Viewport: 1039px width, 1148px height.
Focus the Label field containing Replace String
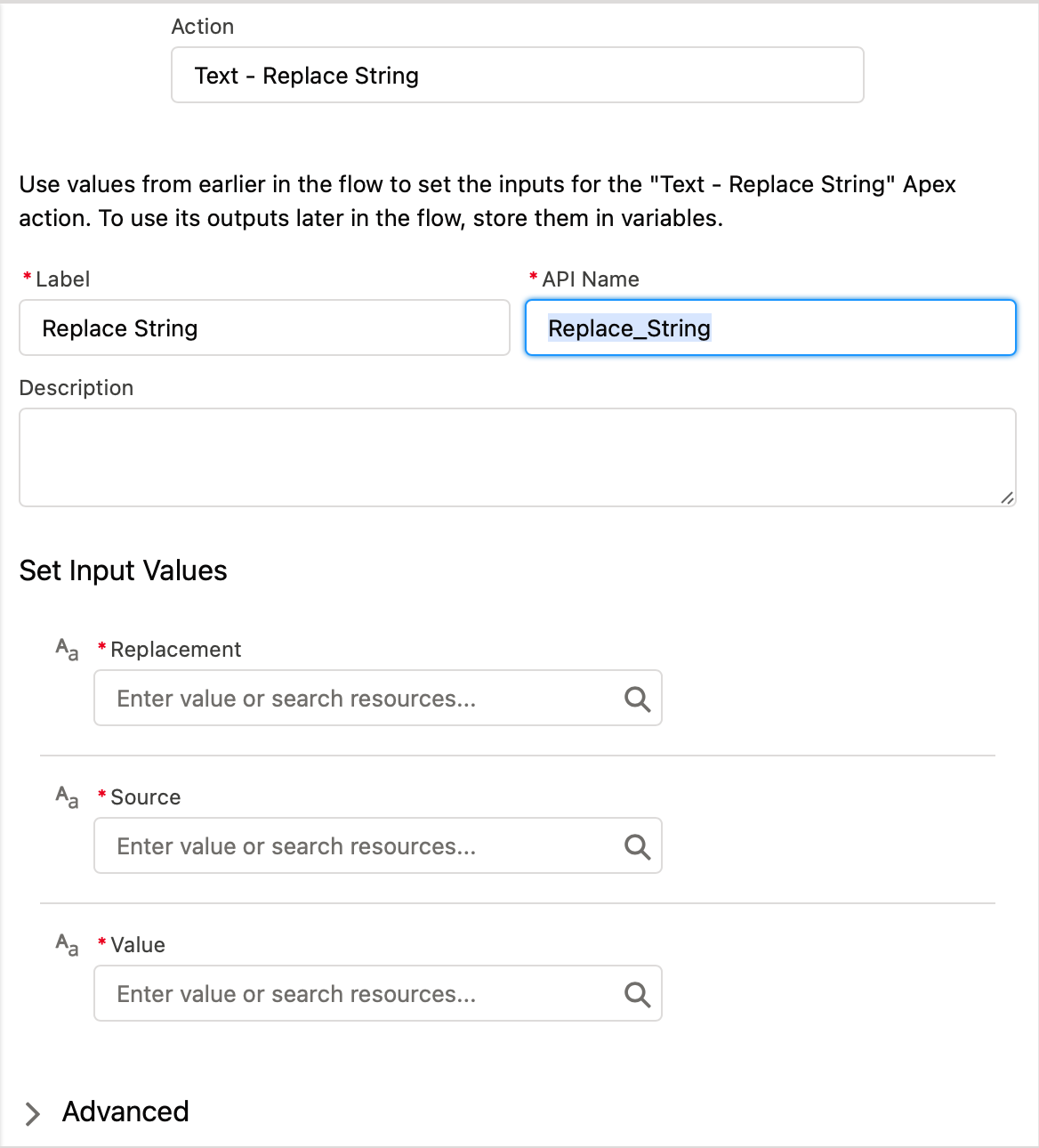[x=264, y=328]
